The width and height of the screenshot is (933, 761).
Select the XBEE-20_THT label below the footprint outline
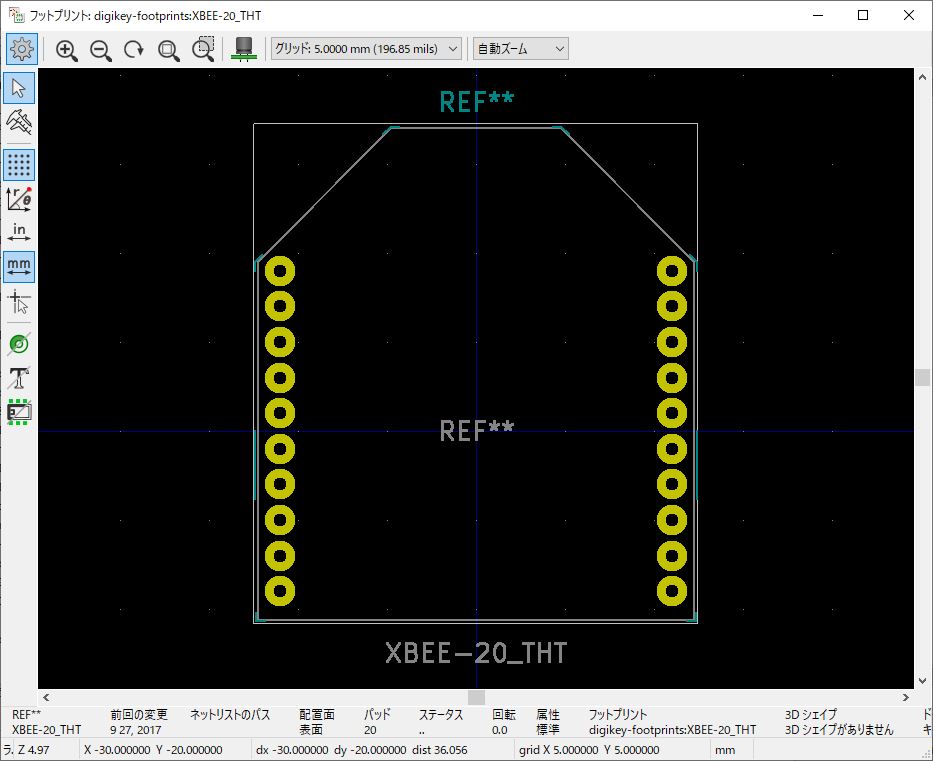click(476, 653)
